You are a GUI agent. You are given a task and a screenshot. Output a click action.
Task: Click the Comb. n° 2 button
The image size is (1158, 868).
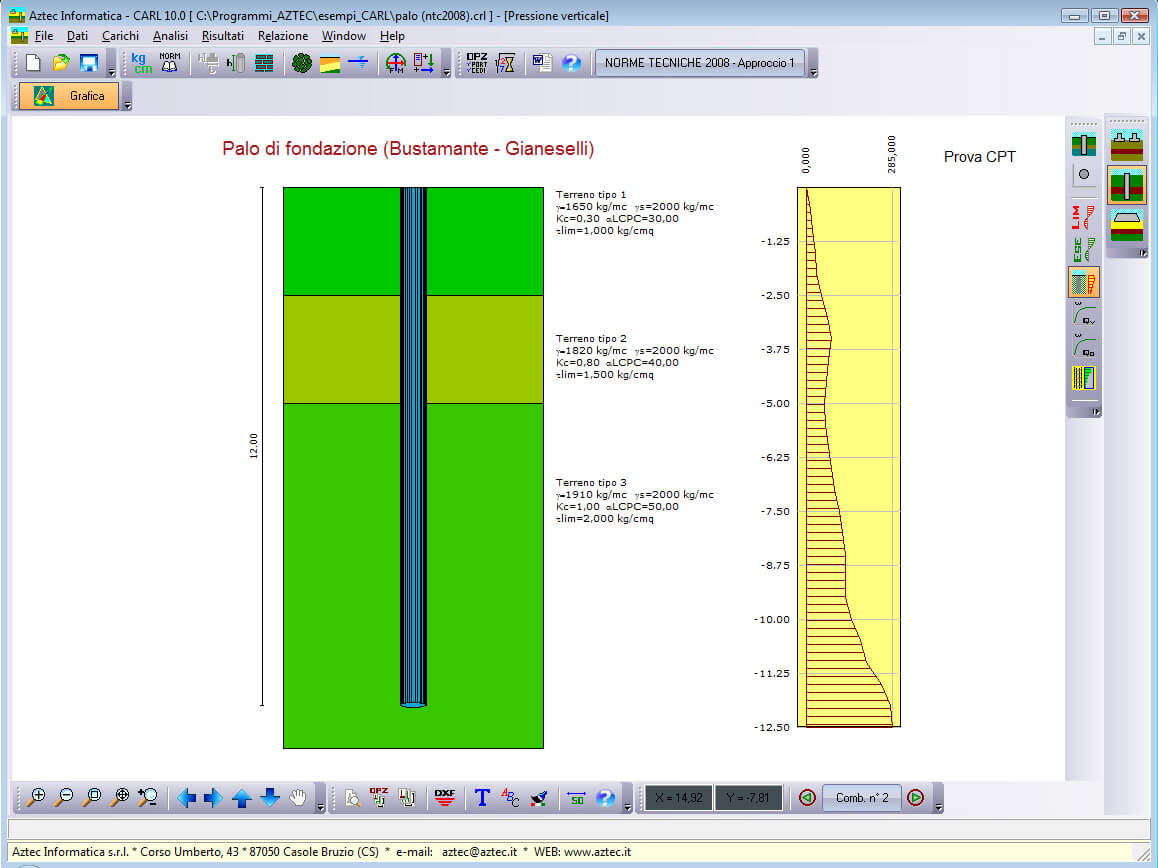point(862,797)
